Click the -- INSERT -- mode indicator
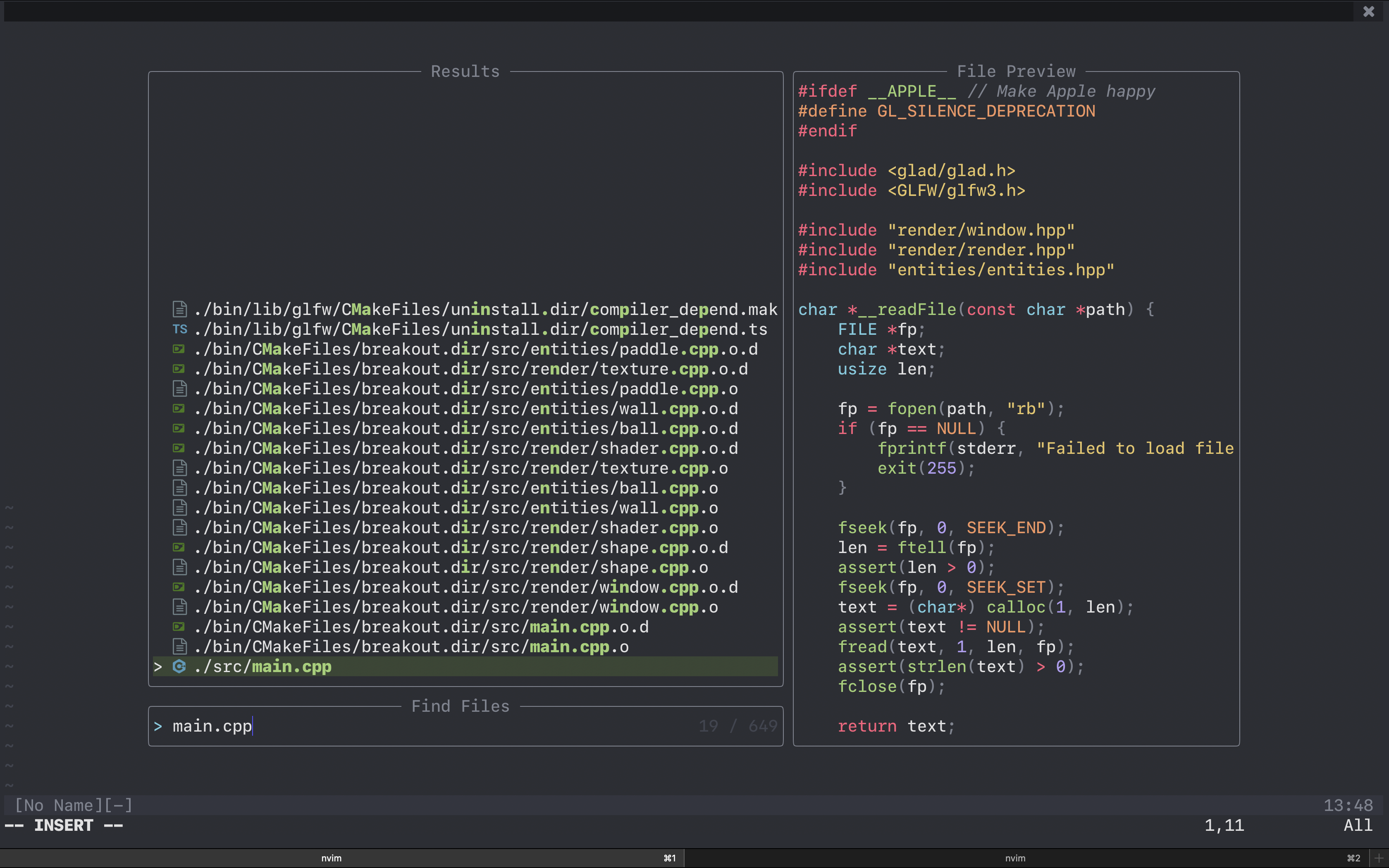Screen dimensions: 1389x868 click(64, 825)
